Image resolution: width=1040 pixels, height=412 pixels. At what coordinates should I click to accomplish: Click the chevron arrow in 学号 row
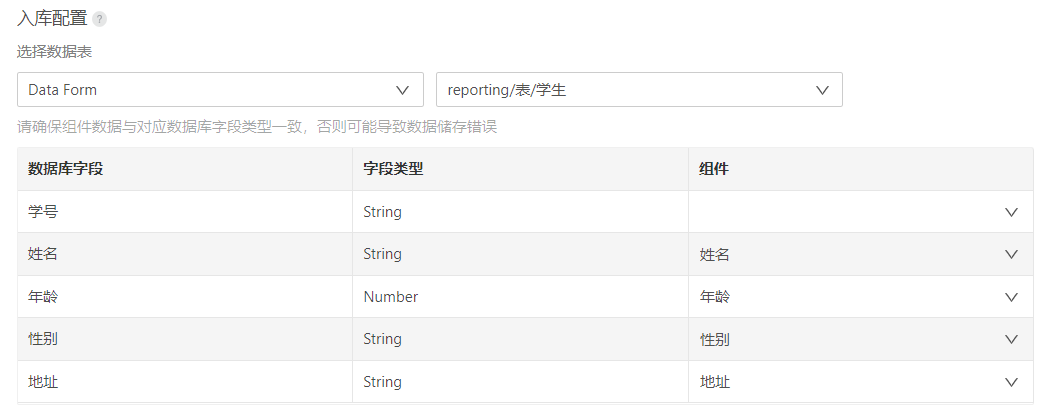[x=1011, y=212]
